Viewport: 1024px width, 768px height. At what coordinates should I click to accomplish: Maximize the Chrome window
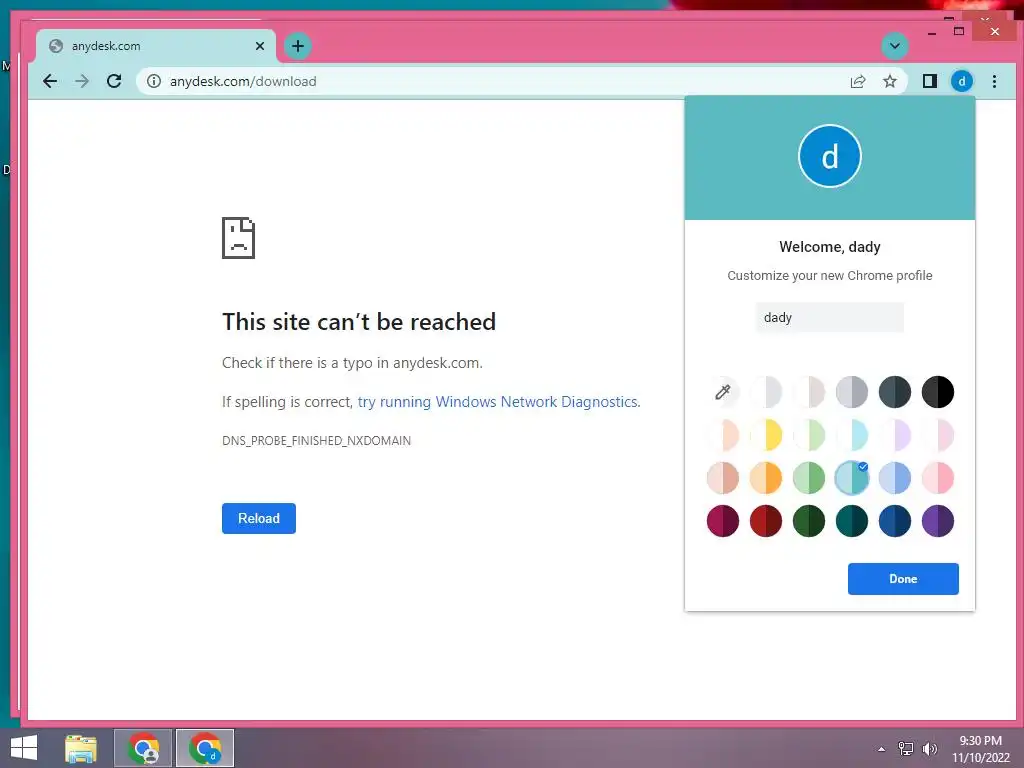[959, 31]
